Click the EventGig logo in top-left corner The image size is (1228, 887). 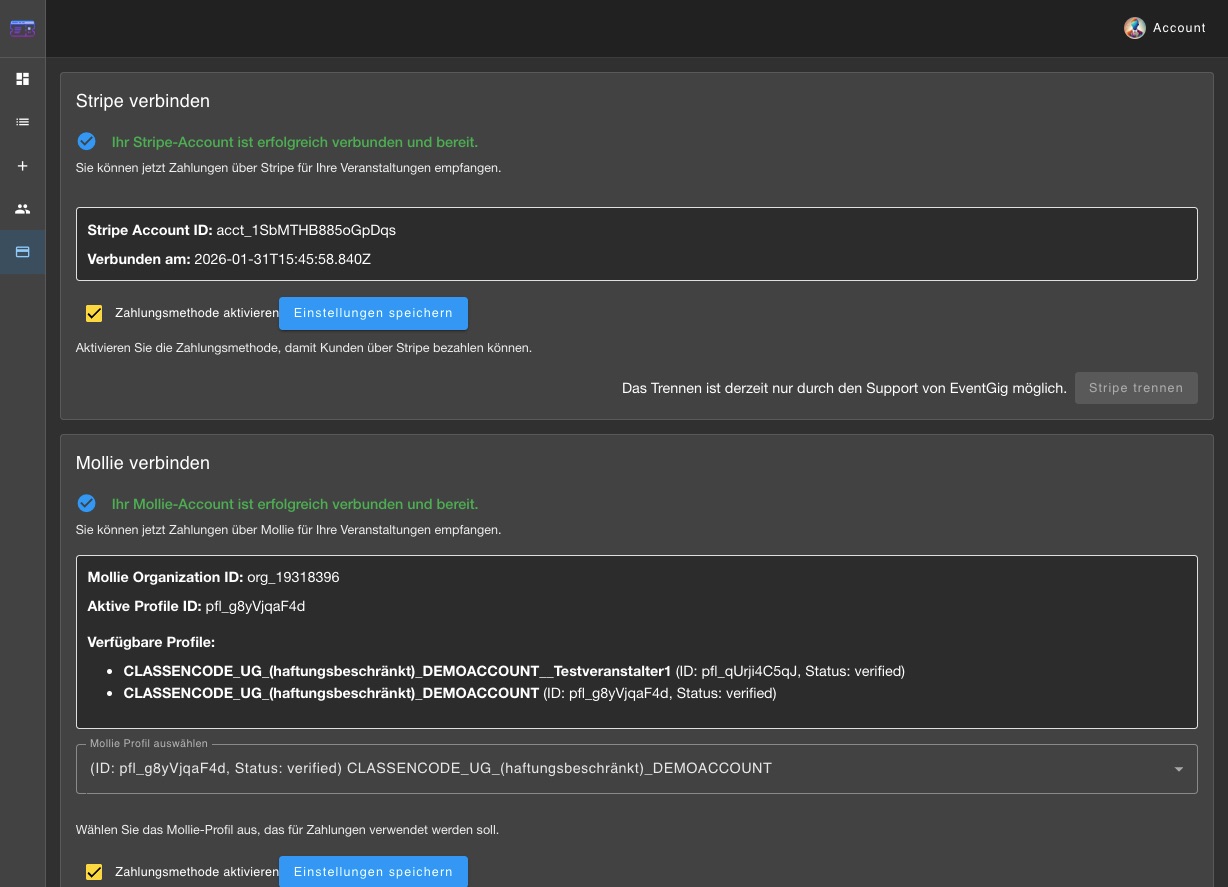(22, 28)
